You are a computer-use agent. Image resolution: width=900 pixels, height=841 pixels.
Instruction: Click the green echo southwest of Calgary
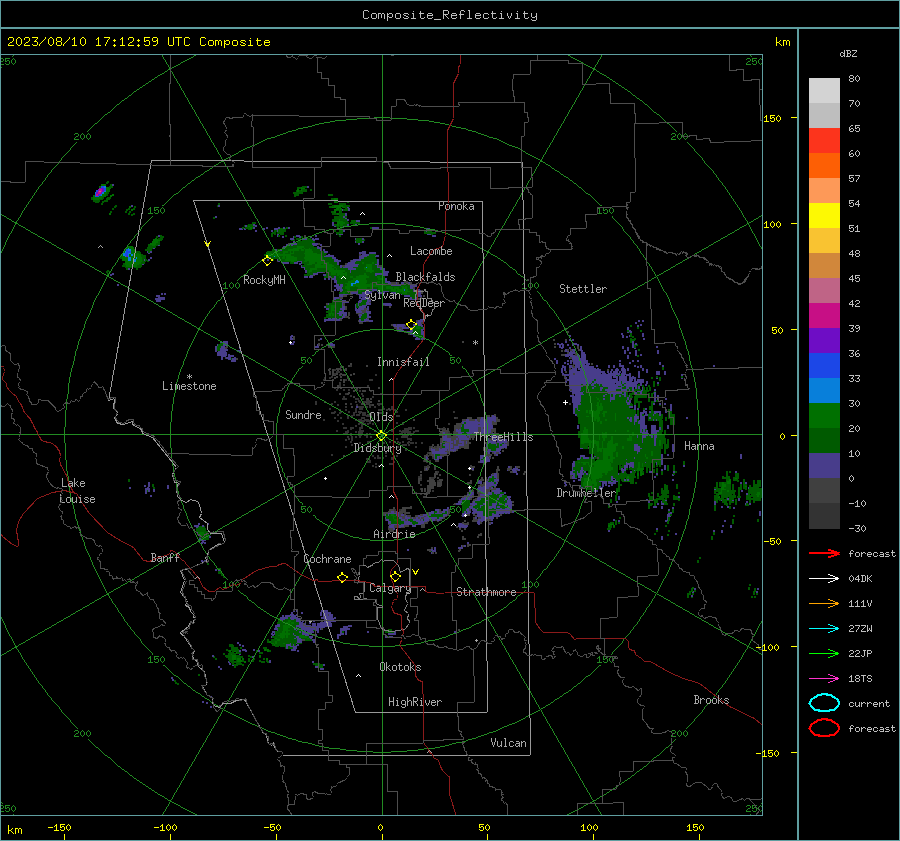[x=285, y=633]
